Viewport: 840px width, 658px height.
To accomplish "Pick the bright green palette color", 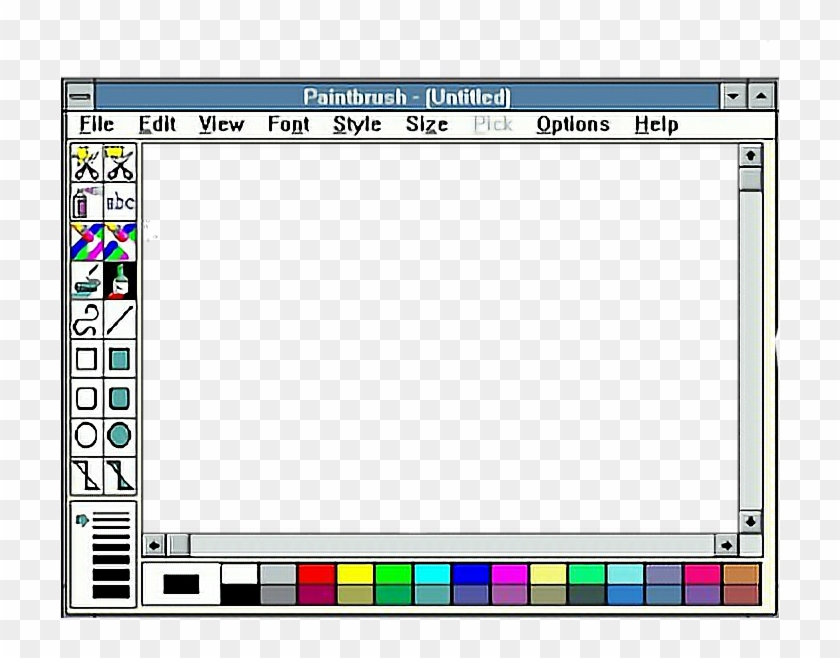I will (394, 574).
